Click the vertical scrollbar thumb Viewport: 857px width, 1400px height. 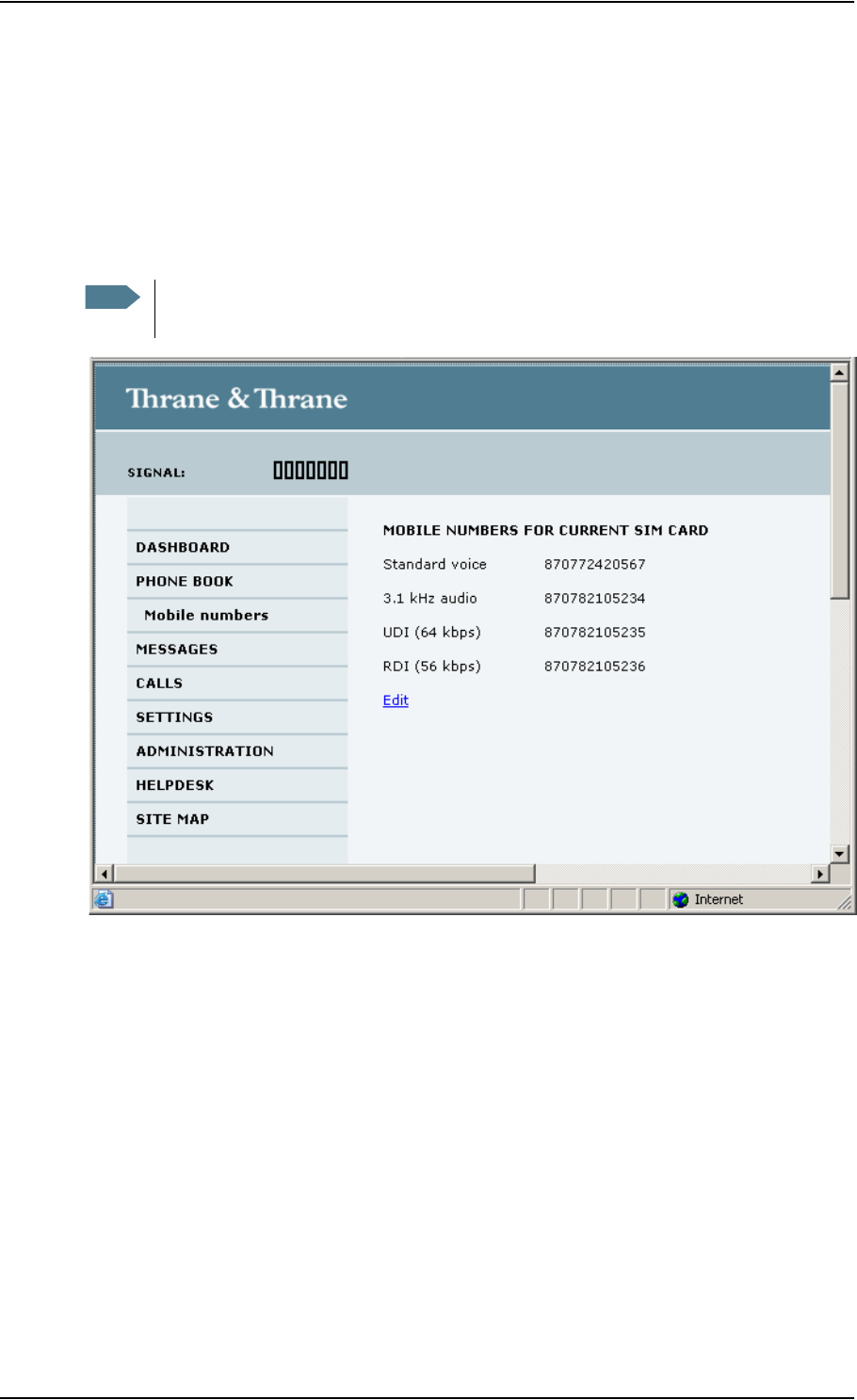coord(840,490)
